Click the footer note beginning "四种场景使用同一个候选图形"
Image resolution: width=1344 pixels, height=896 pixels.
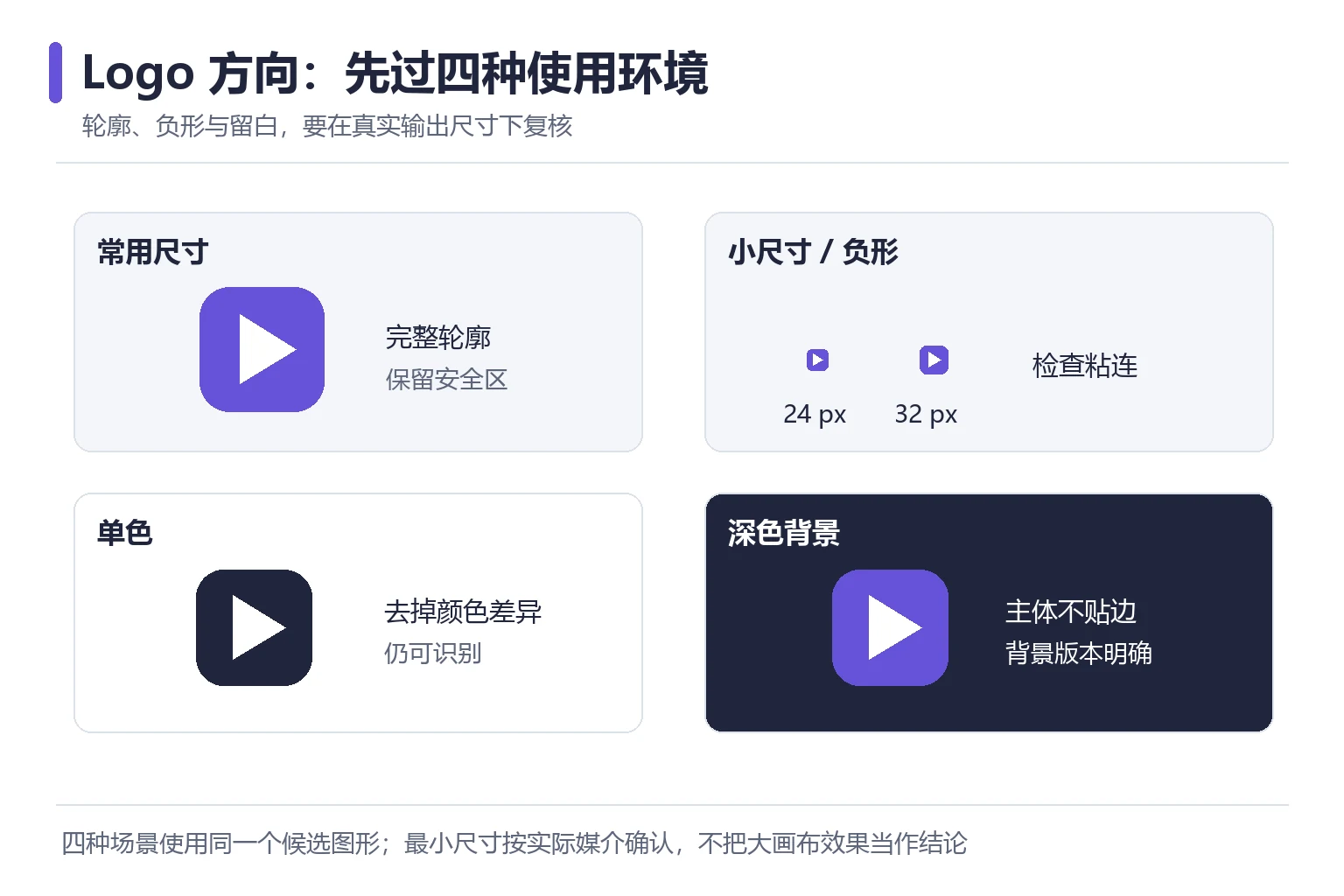pos(514,843)
